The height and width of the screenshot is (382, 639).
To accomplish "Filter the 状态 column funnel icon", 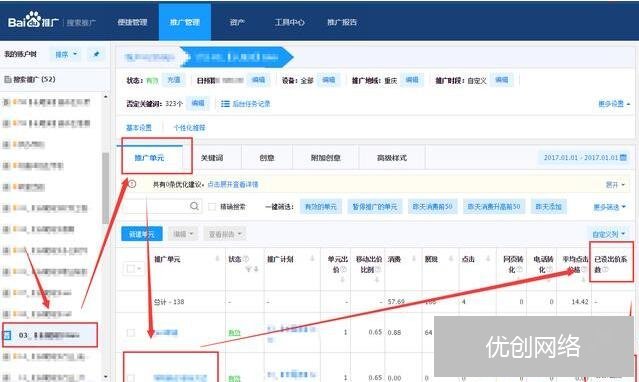I will click(x=248, y=269).
